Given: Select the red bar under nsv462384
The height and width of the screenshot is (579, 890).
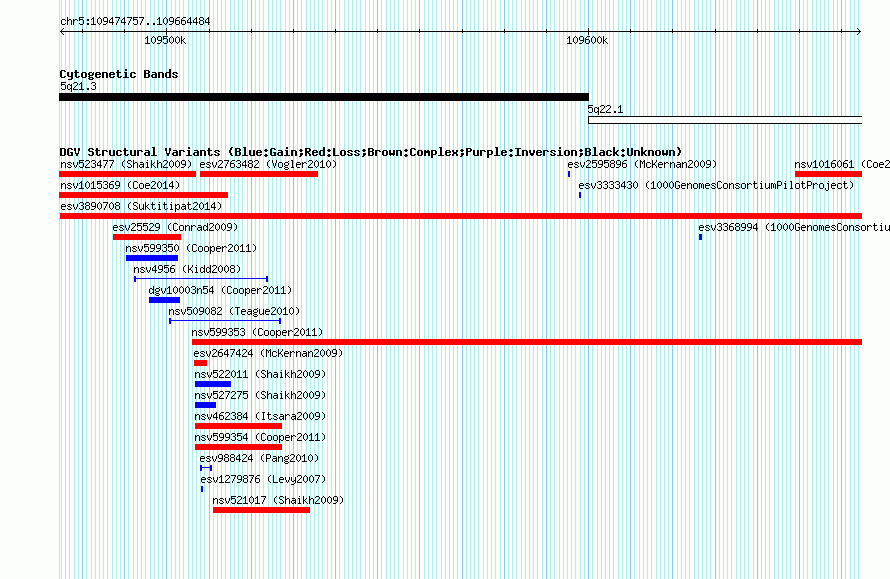Looking at the screenshot, I should coord(238,426).
